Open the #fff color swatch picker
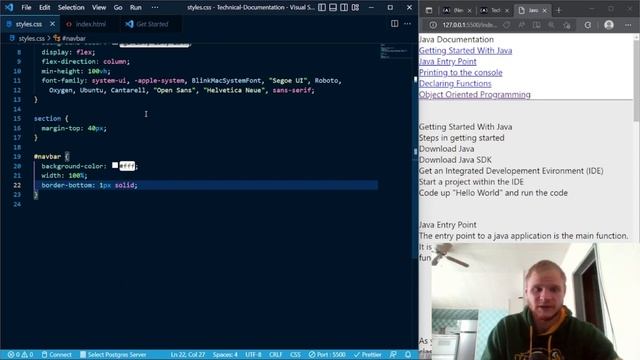 (115, 165)
